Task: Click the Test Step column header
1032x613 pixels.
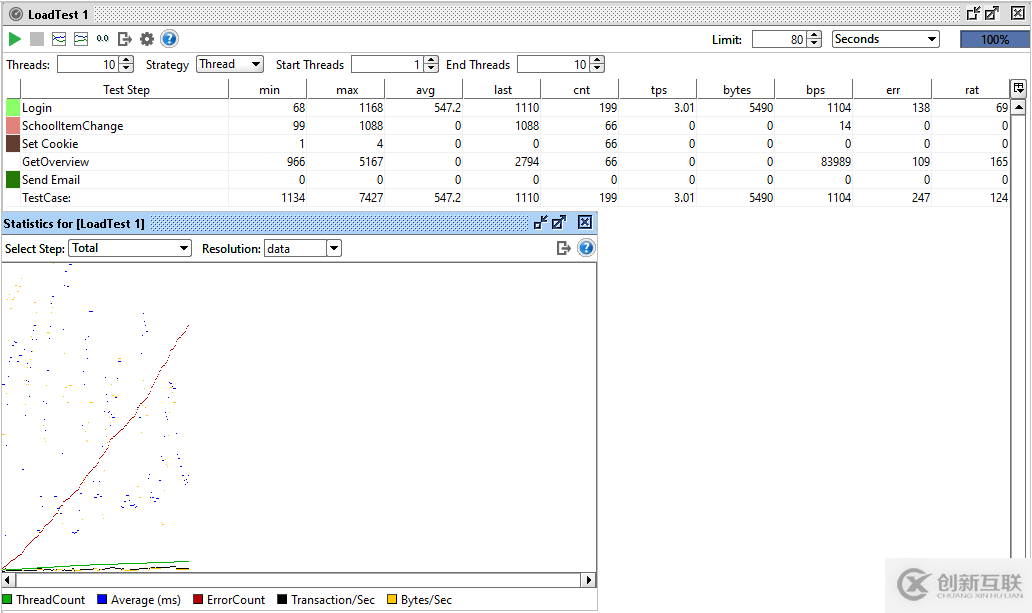Action: (x=125, y=90)
